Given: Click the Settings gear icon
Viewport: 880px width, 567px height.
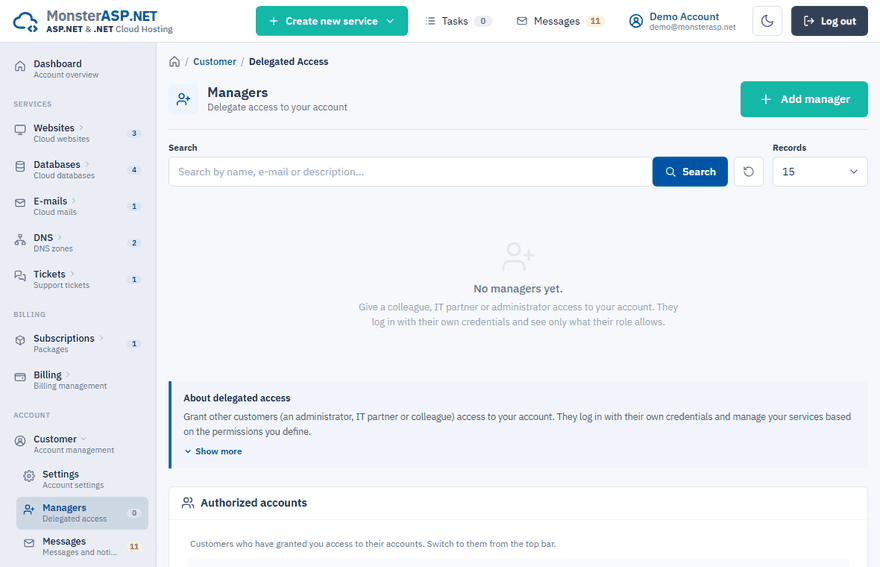Looking at the screenshot, I should tap(29, 476).
